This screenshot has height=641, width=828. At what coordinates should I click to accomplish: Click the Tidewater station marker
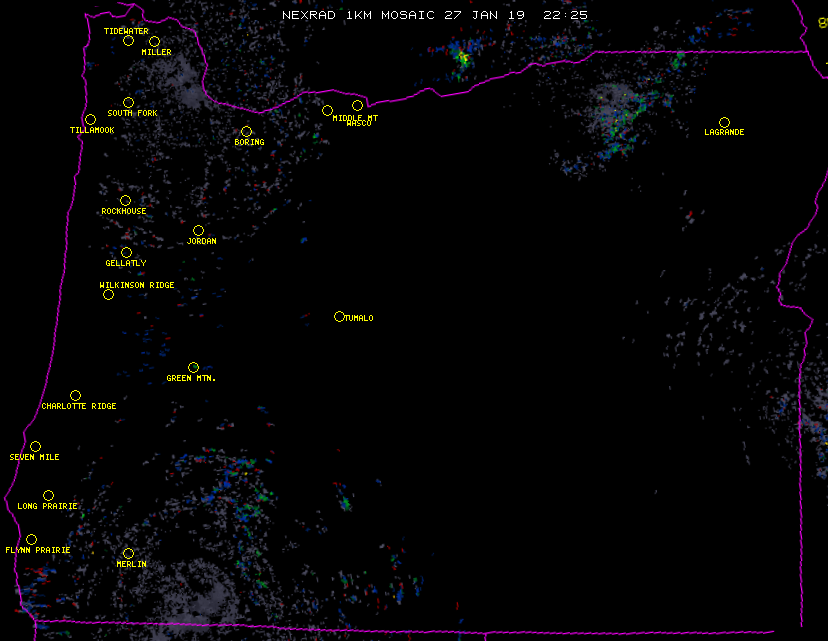tap(128, 41)
